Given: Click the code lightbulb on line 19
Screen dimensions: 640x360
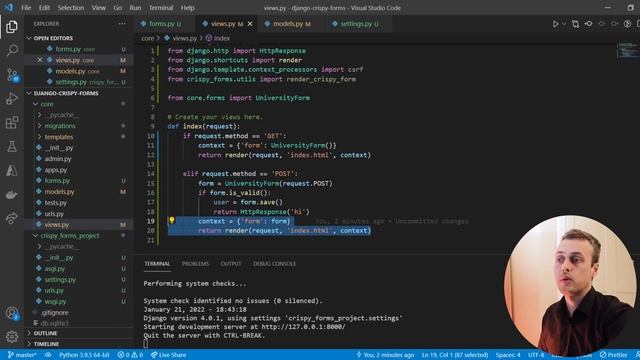Looking at the screenshot, I should (x=172, y=220).
